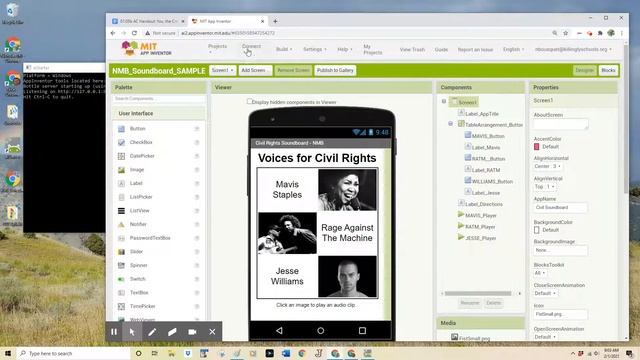Open the BlocksToolkit dropdown
This screenshot has width=640, height=360.
click(x=540, y=273)
